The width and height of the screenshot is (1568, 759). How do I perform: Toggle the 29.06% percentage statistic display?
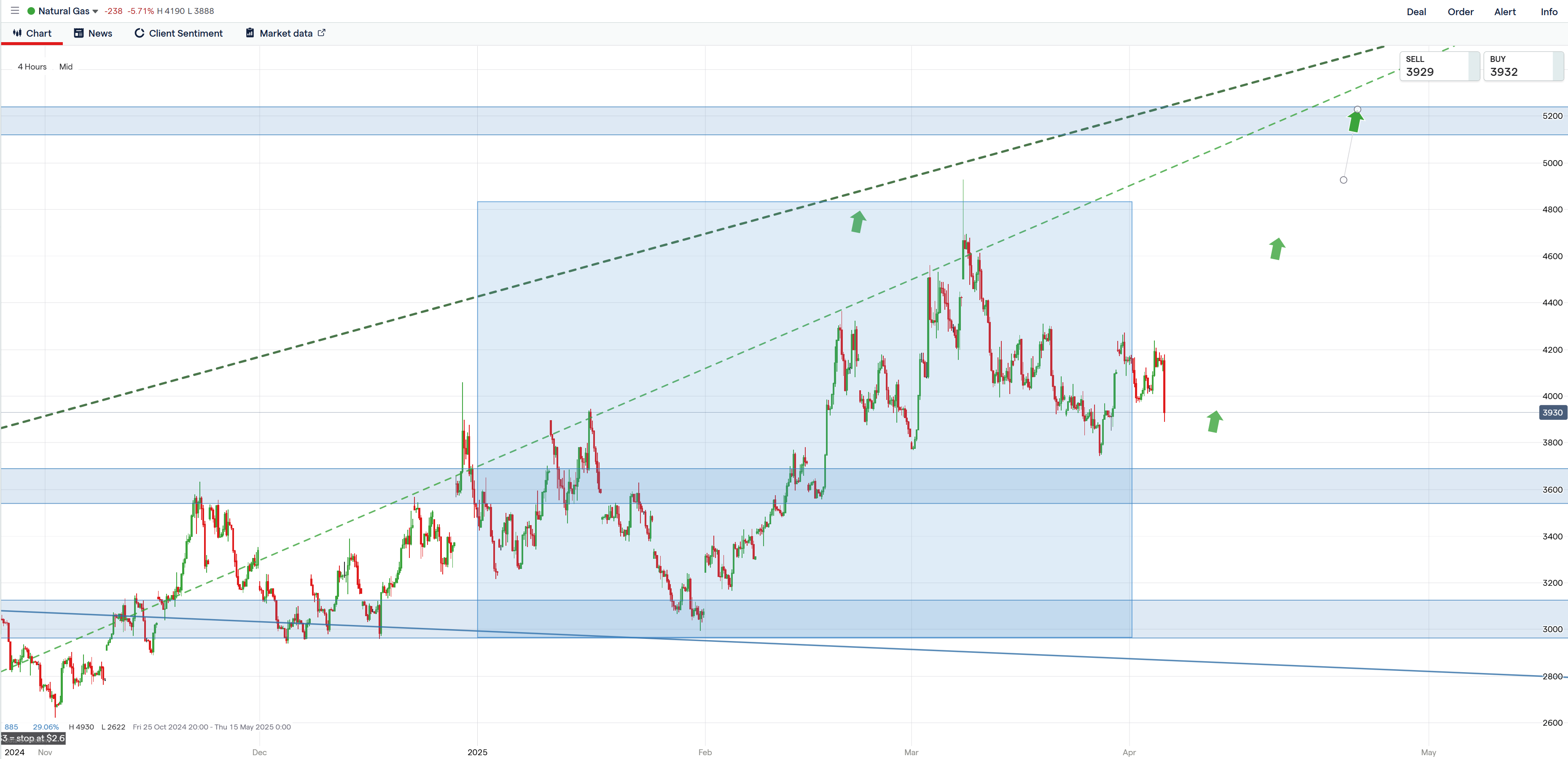[x=46, y=727]
